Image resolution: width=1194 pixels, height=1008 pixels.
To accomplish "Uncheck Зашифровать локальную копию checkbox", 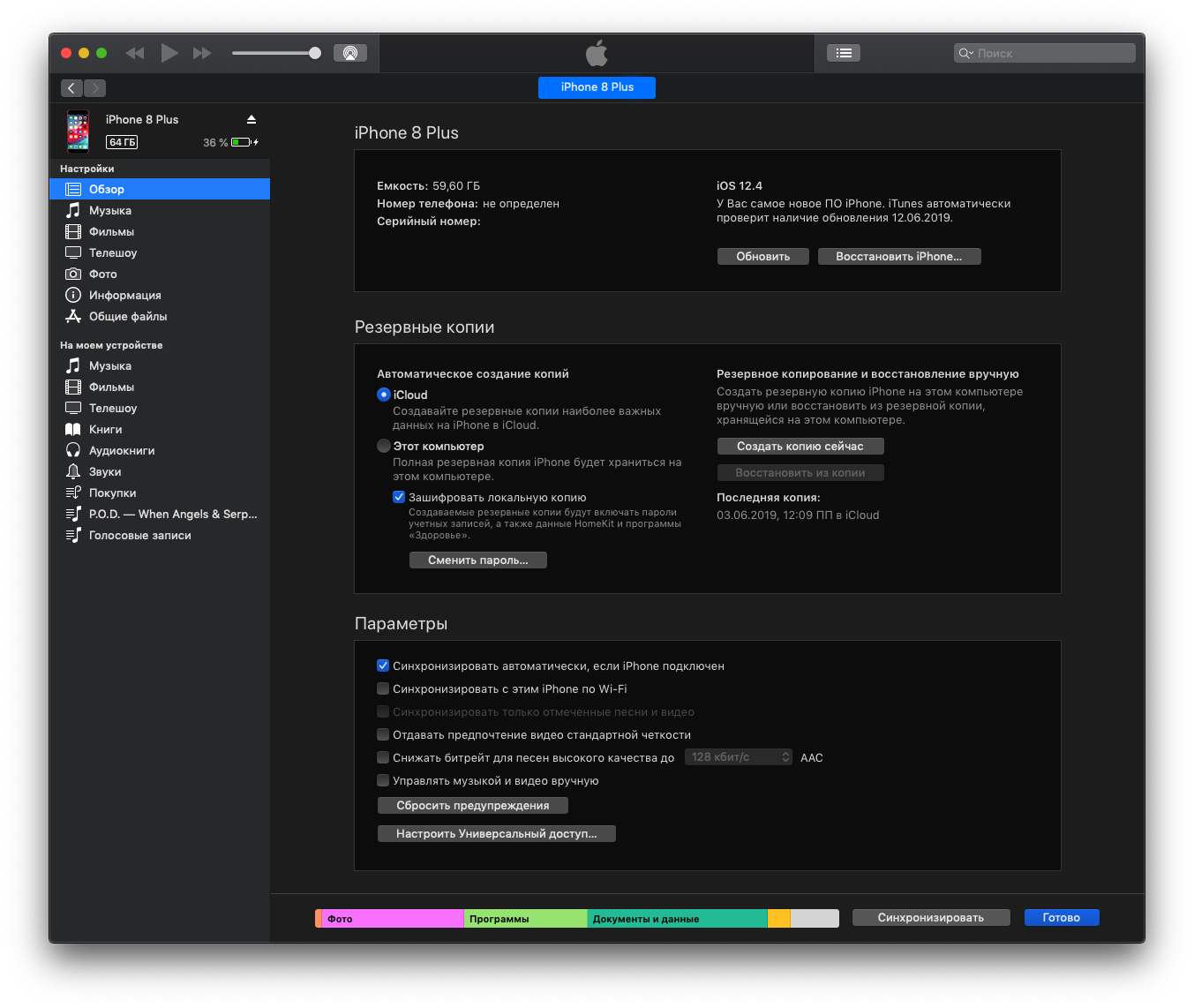I will tap(399, 497).
